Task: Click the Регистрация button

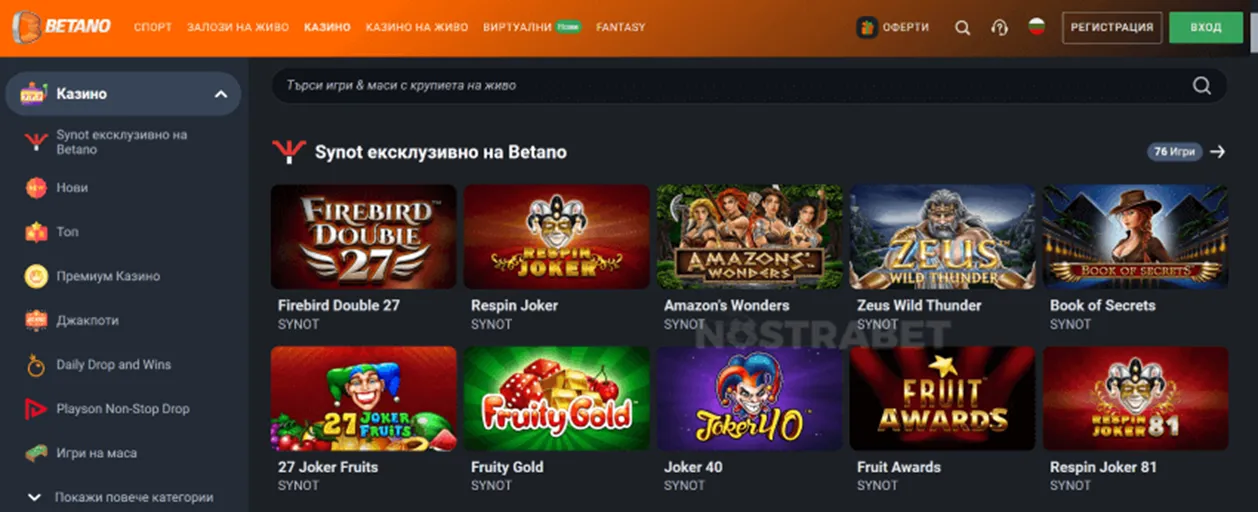Action: [1112, 27]
